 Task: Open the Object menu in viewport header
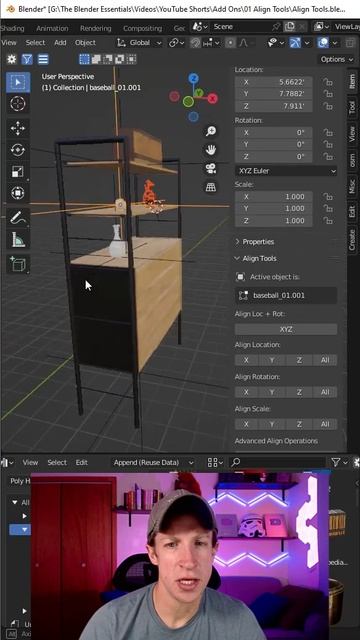[x=85, y=42]
